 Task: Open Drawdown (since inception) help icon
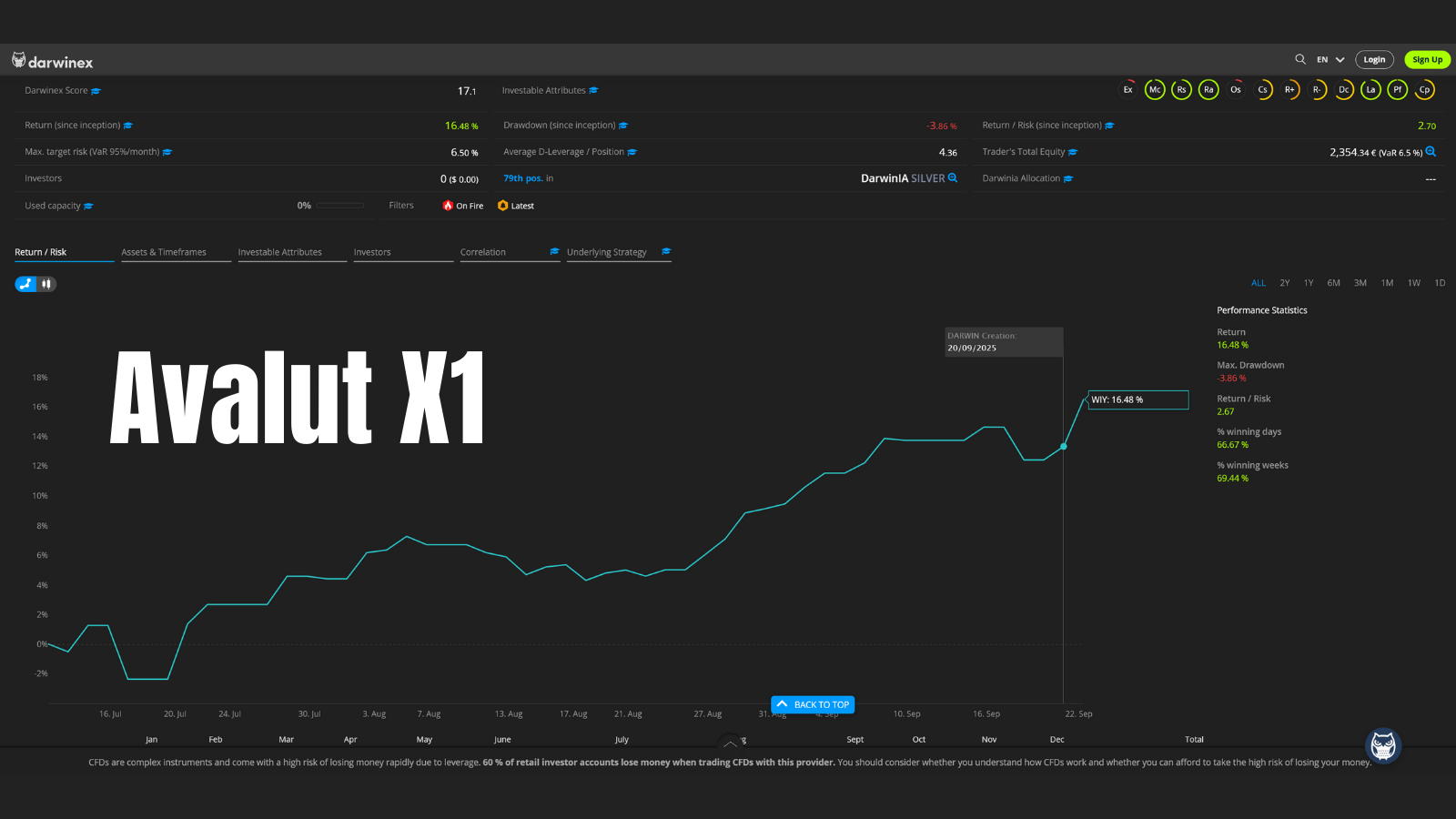[623, 126]
